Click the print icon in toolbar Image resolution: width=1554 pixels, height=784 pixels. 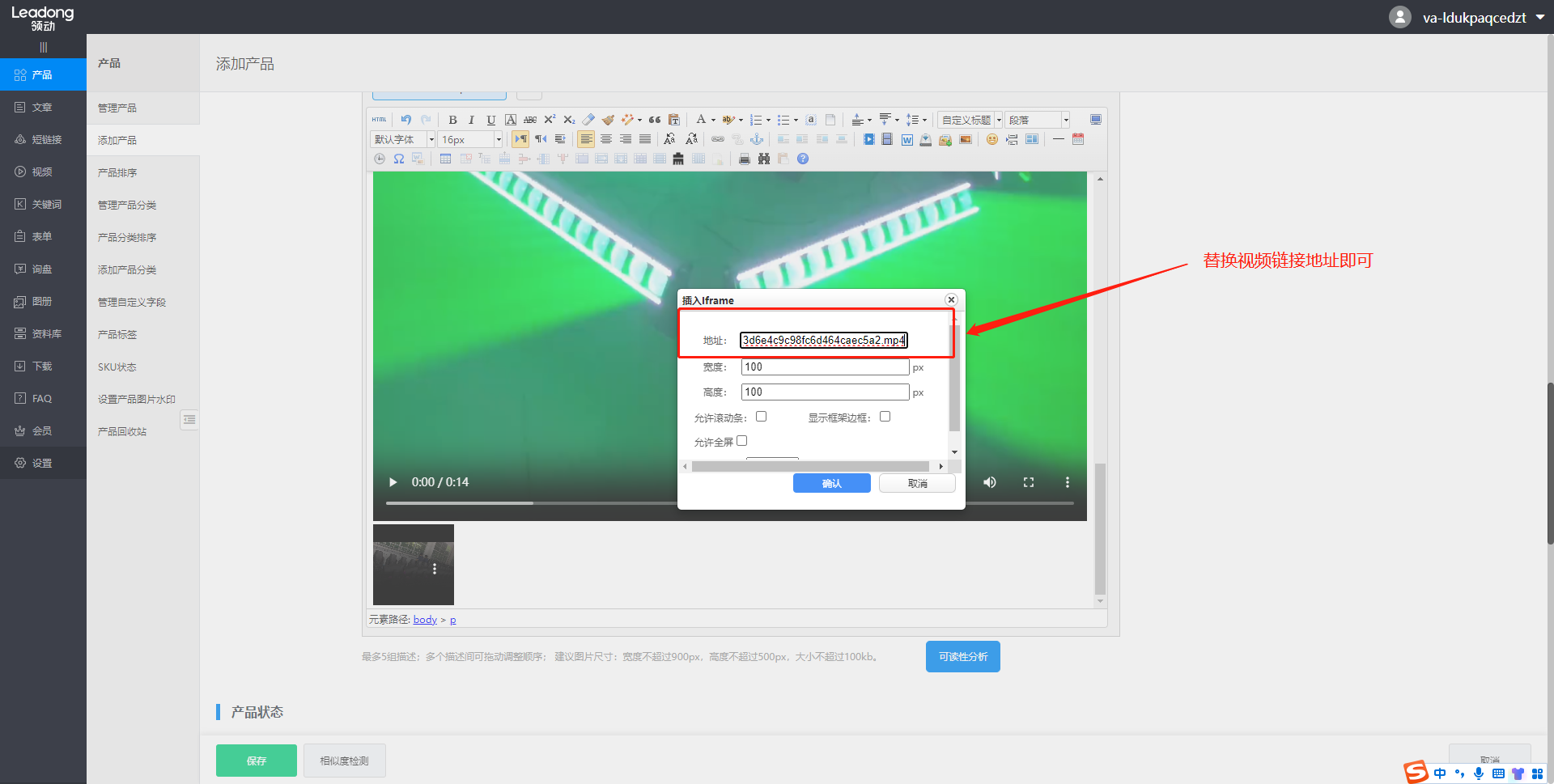(744, 159)
